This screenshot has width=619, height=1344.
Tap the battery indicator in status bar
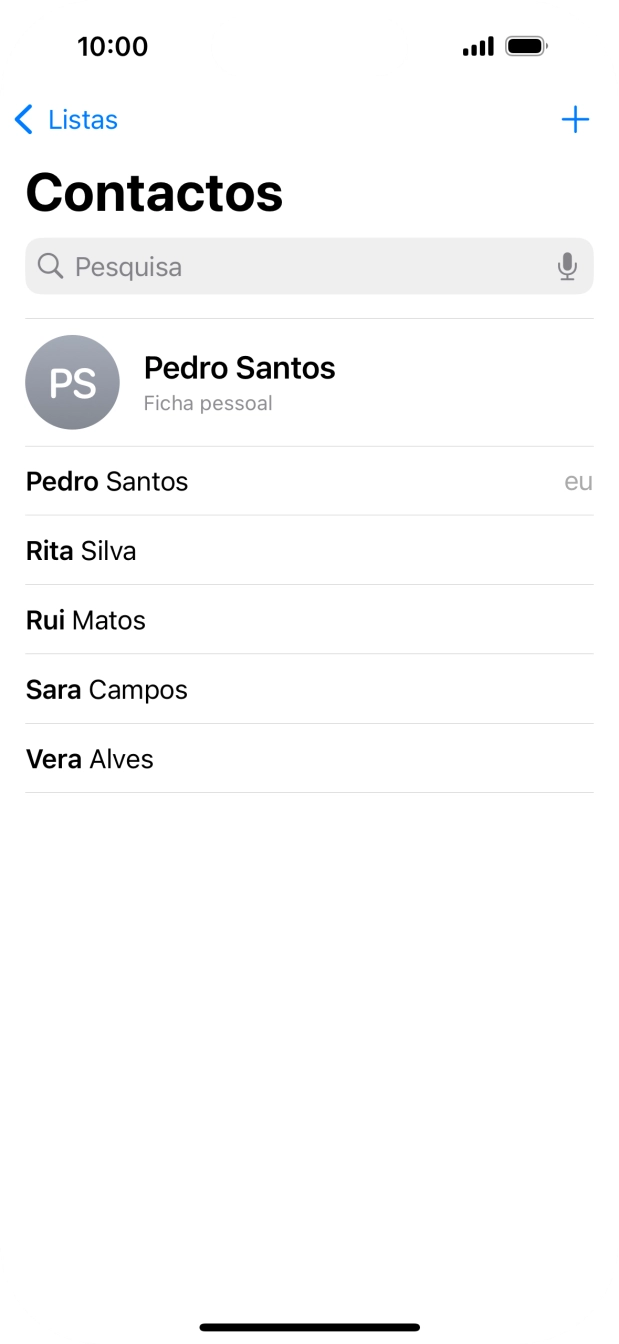pyautogui.click(x=525, y=45)
